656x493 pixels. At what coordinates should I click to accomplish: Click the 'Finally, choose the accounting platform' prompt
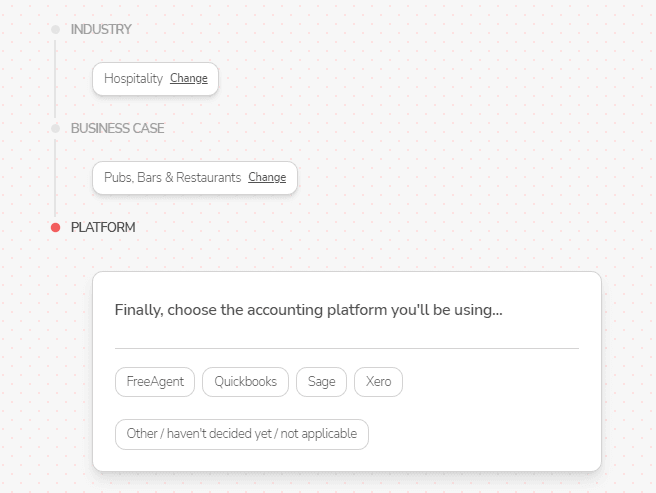[x=308, y=310]
